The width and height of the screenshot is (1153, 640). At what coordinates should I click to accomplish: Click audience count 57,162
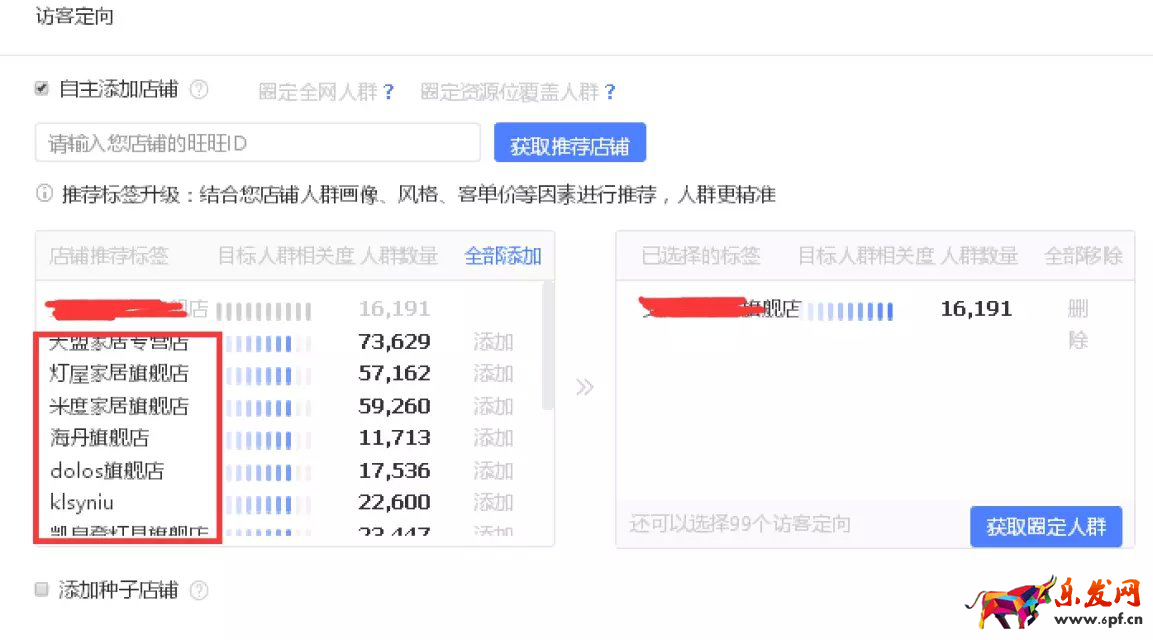click(394, 374)
